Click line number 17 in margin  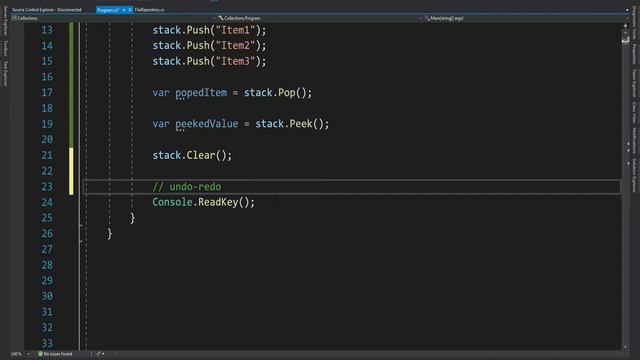click(x=47, y=93)
